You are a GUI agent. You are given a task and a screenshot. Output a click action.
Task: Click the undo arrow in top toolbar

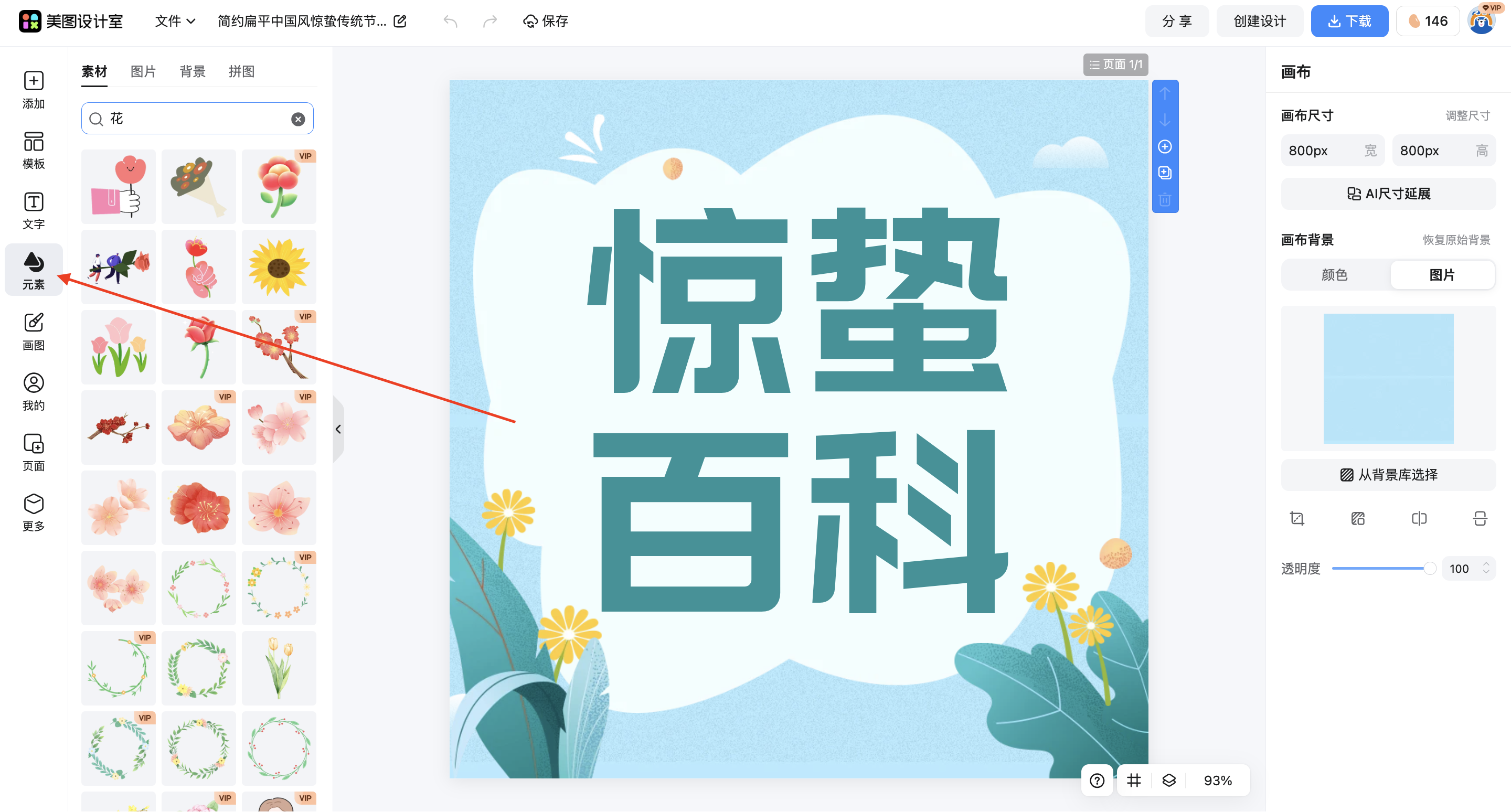(450, 21)
